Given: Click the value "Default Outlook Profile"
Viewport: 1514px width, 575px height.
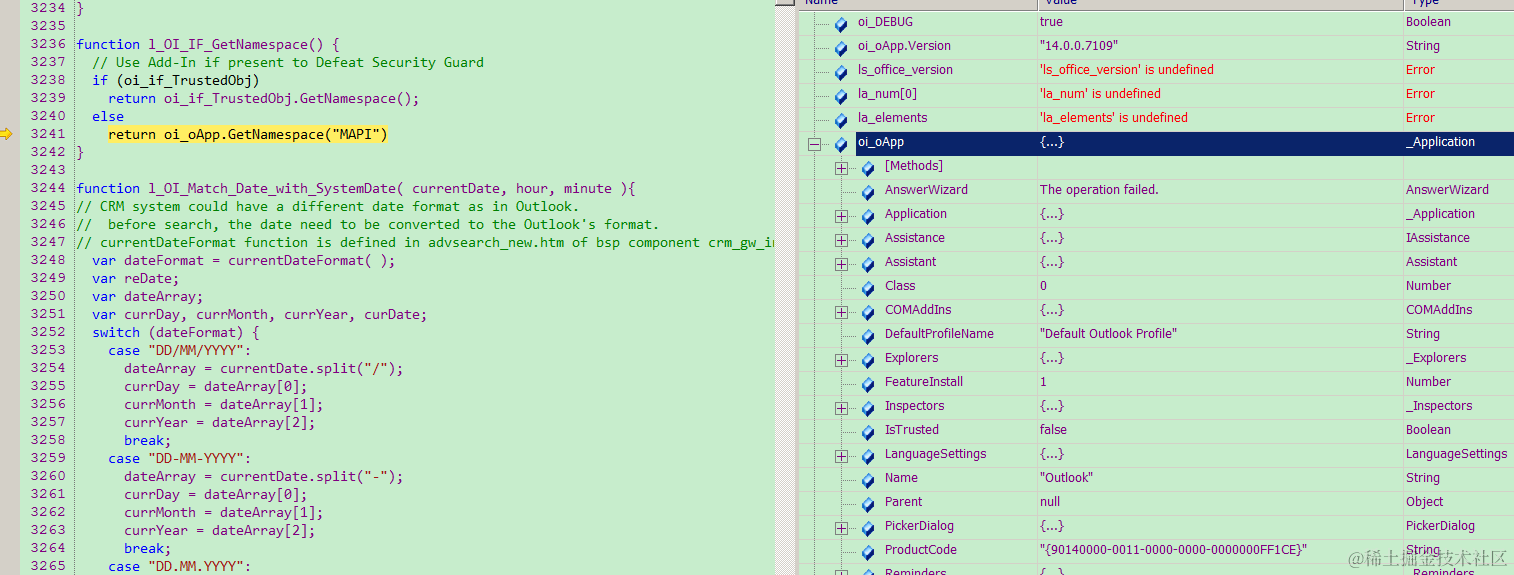Looking at the screenshot, I should pos(1108,334).
